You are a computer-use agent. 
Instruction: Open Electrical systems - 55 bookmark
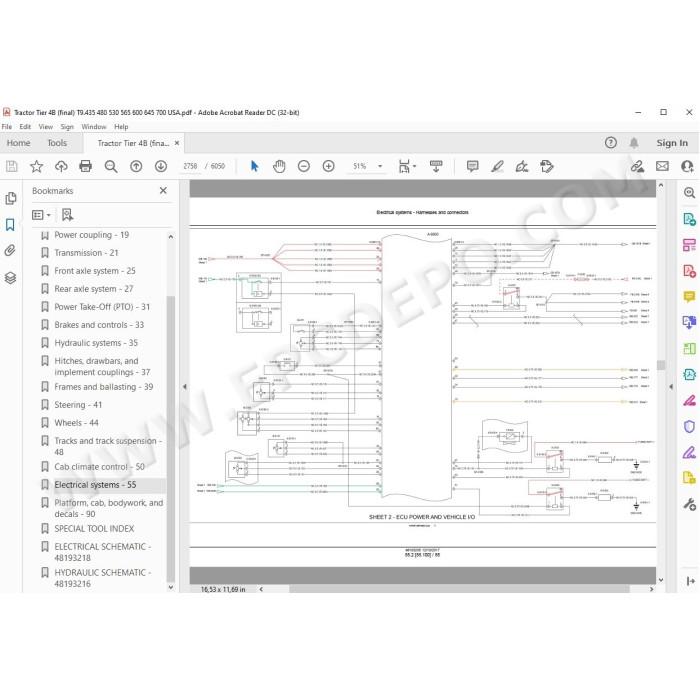point(95,485)
